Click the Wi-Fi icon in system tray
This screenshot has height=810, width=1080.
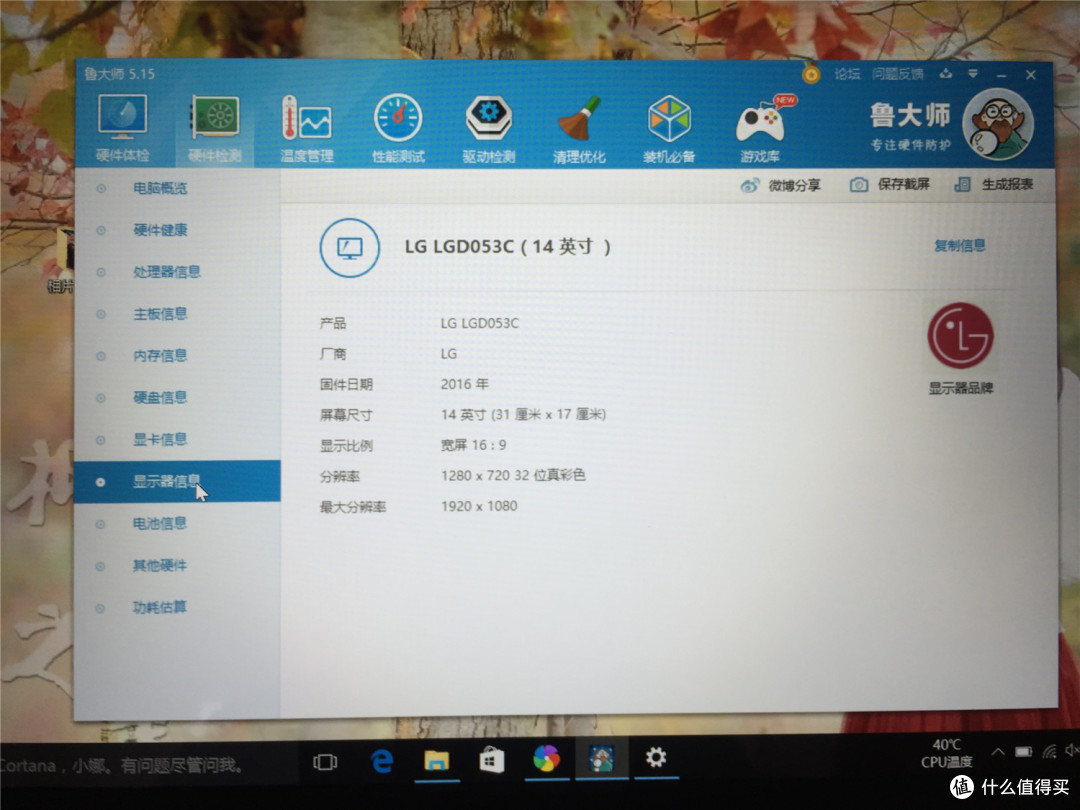pos(1049,751)
